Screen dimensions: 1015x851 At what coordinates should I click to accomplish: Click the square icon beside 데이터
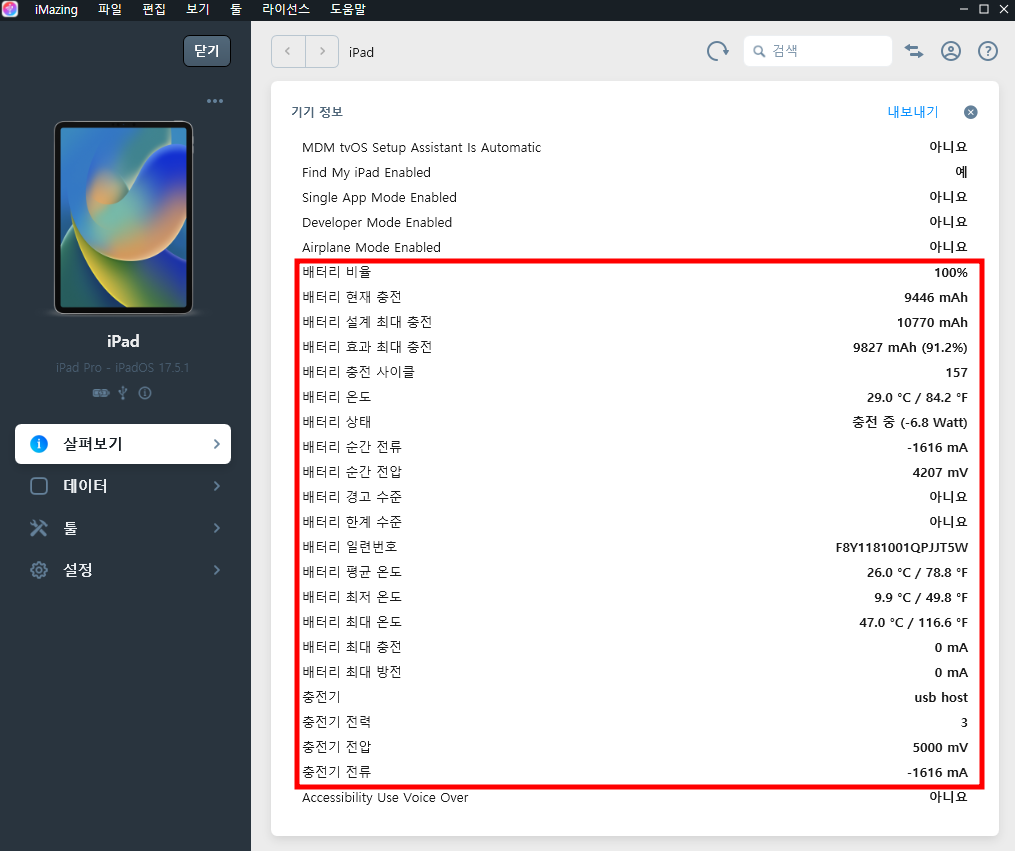[x=39, y=486]
